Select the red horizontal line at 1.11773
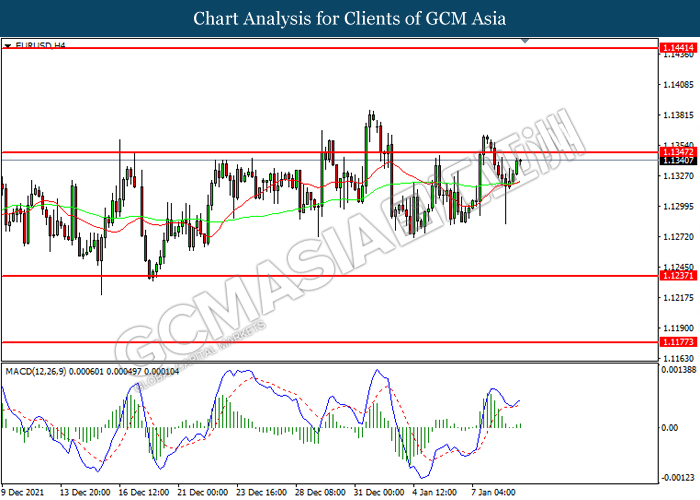This screenshot has width=700, height=500. point(329,342)
